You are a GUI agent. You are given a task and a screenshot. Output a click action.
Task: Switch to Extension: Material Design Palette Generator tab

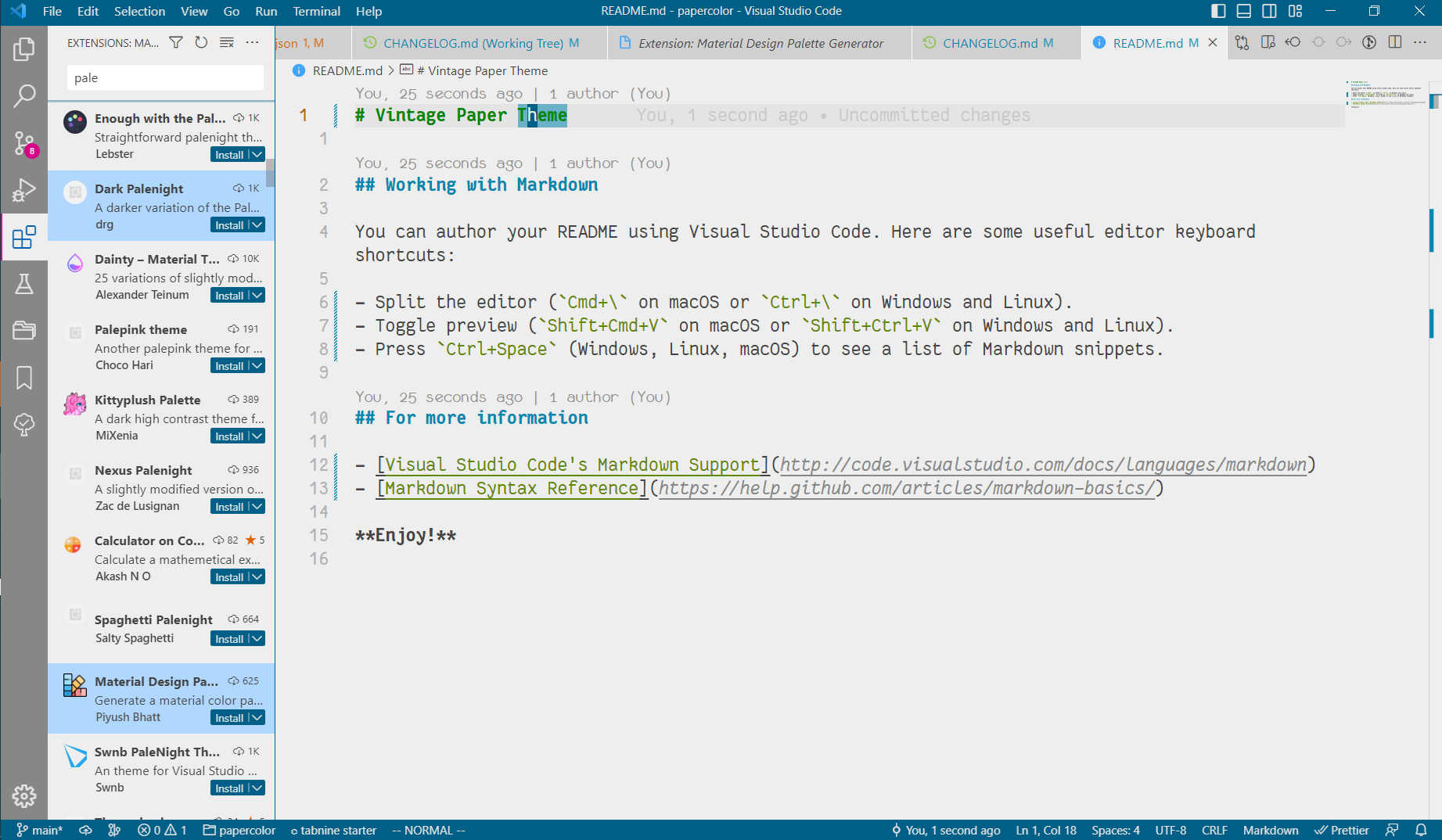pos(760,43)
